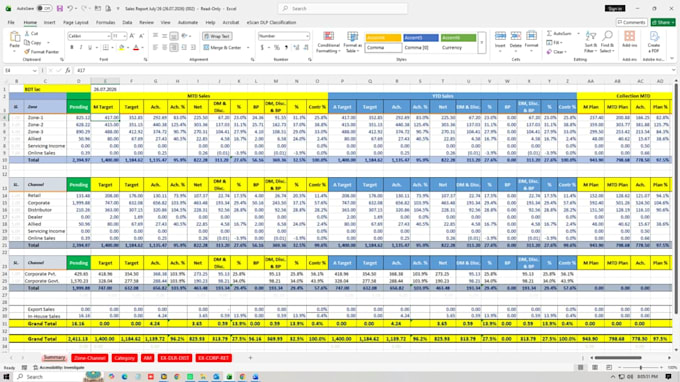Open the Category sheet tab
Screen dimensions: 680x382
click(124, 358)
